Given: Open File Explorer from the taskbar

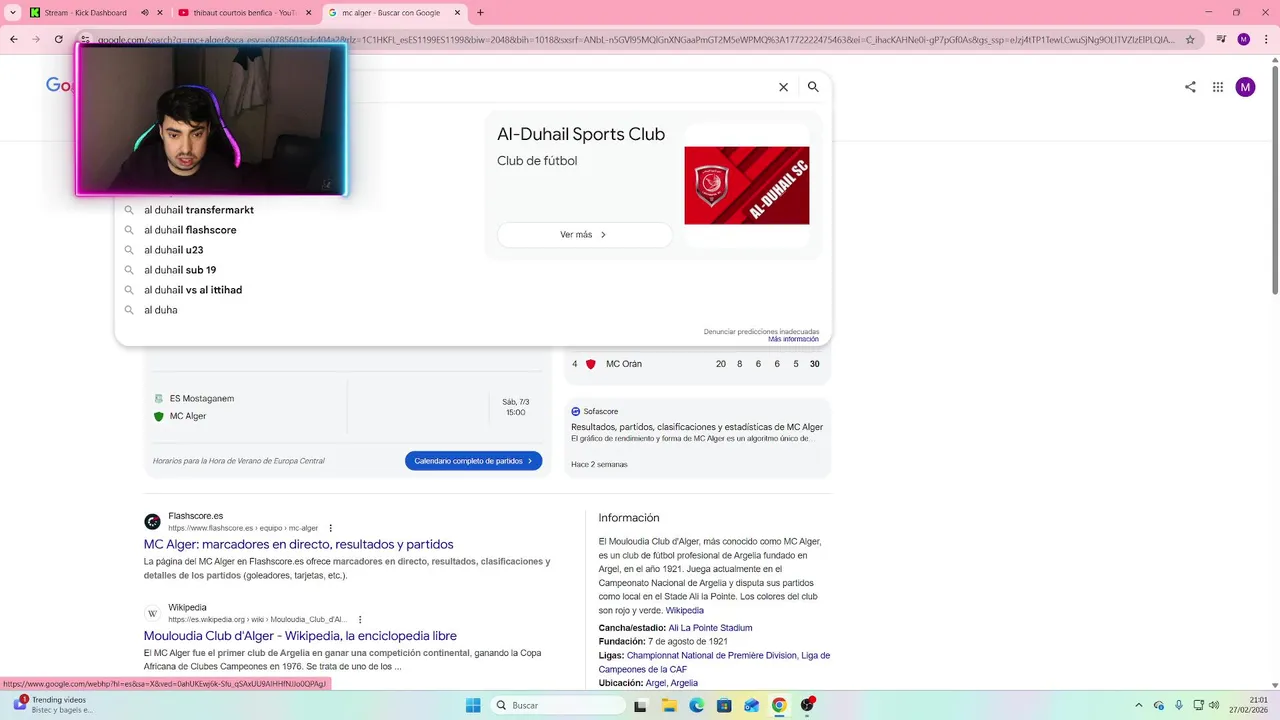Looking at the screenshot, I should pos(669,705).
